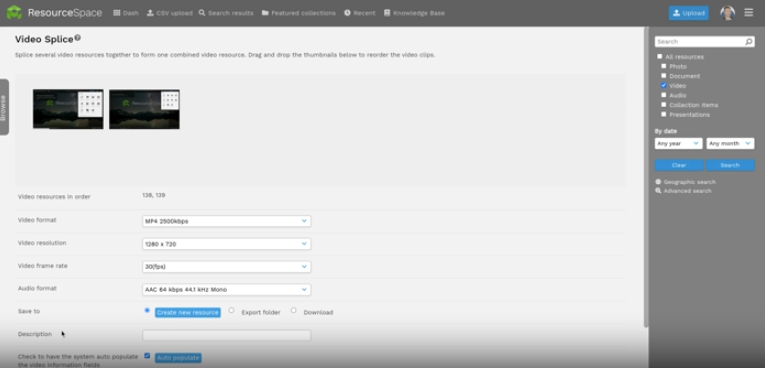Click the Dash grid icon

pyautogui.click(x=117, y=13)
